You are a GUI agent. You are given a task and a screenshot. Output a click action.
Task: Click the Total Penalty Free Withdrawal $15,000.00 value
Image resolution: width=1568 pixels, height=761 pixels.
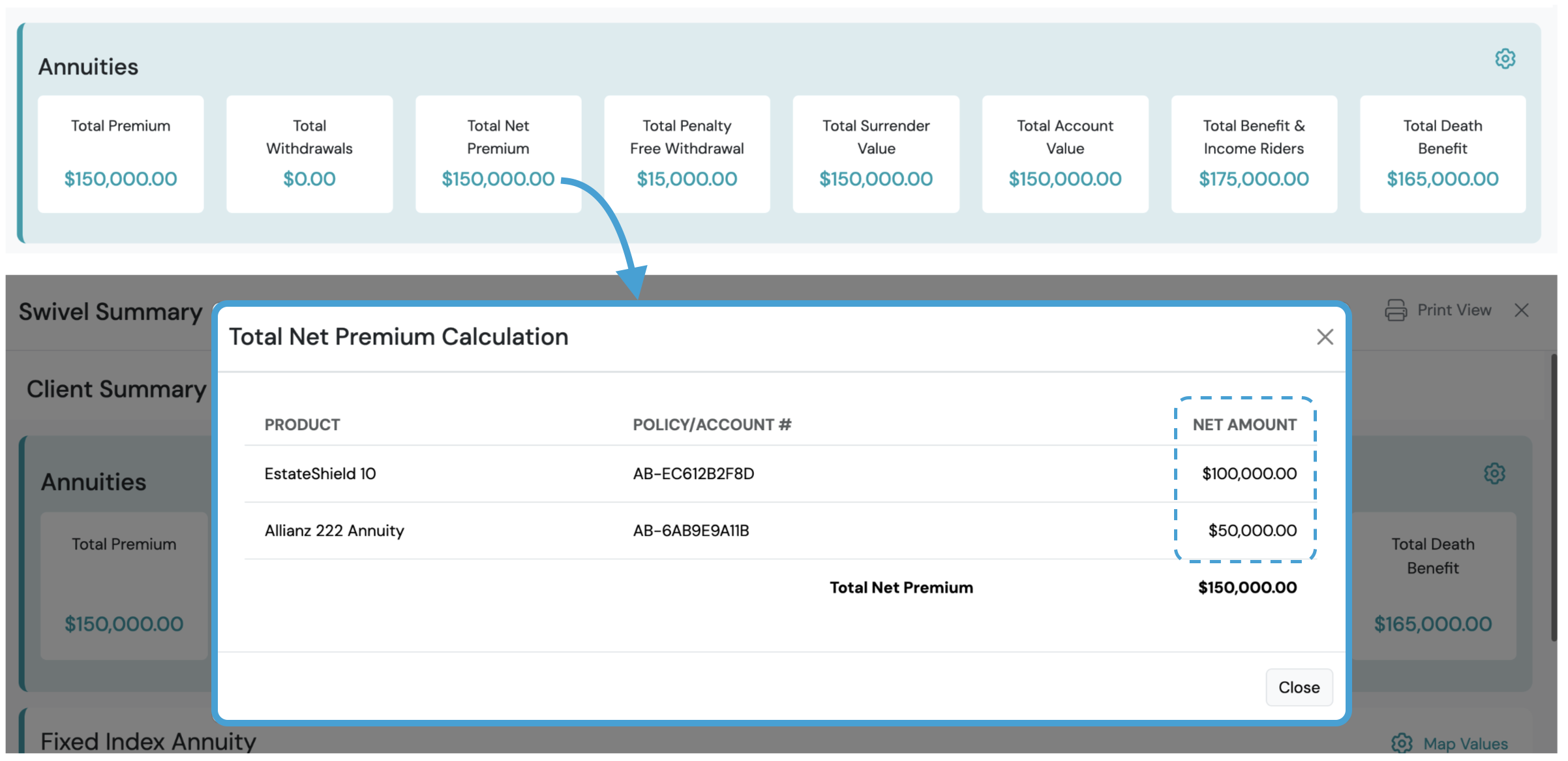point(687,179)
